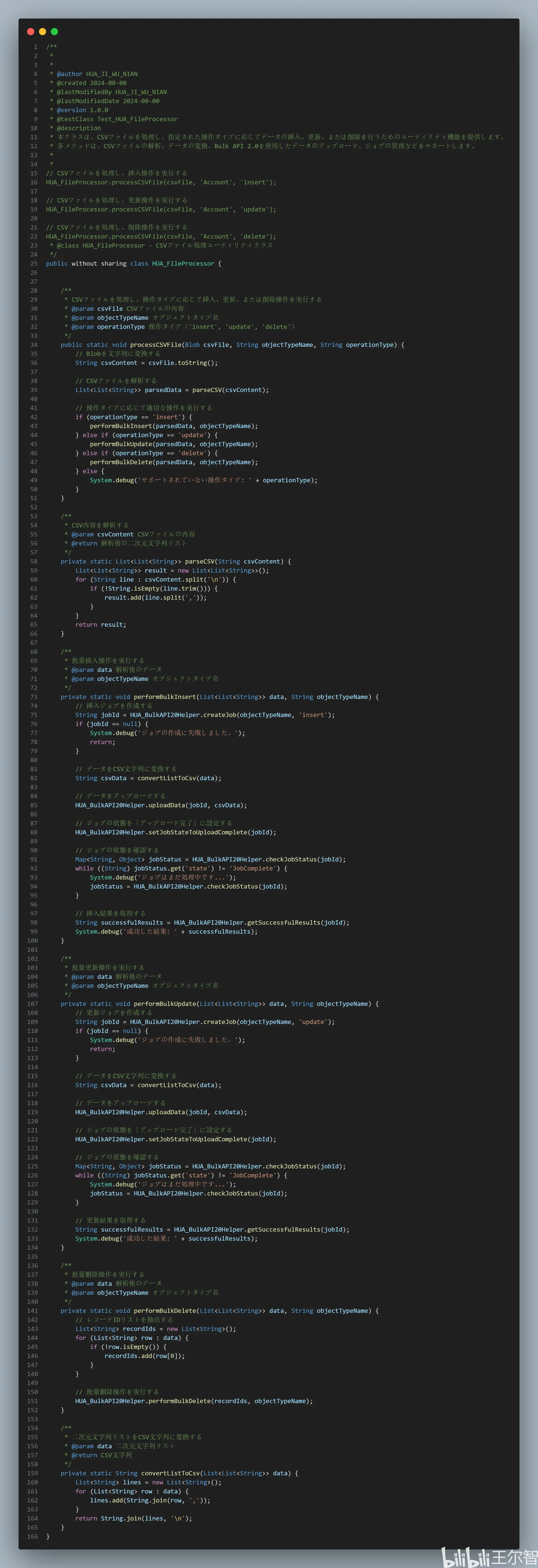Click the createJob(objectTypeName, 'update') line
The height and width of the screenshot is (1568, 538).
point(205,1022)
